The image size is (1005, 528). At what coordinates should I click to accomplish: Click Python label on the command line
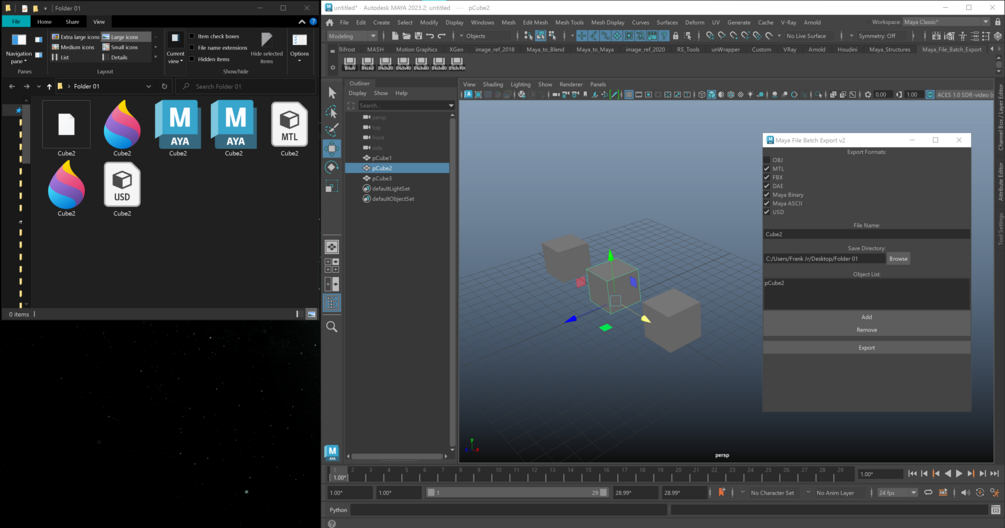click(338, 510)
